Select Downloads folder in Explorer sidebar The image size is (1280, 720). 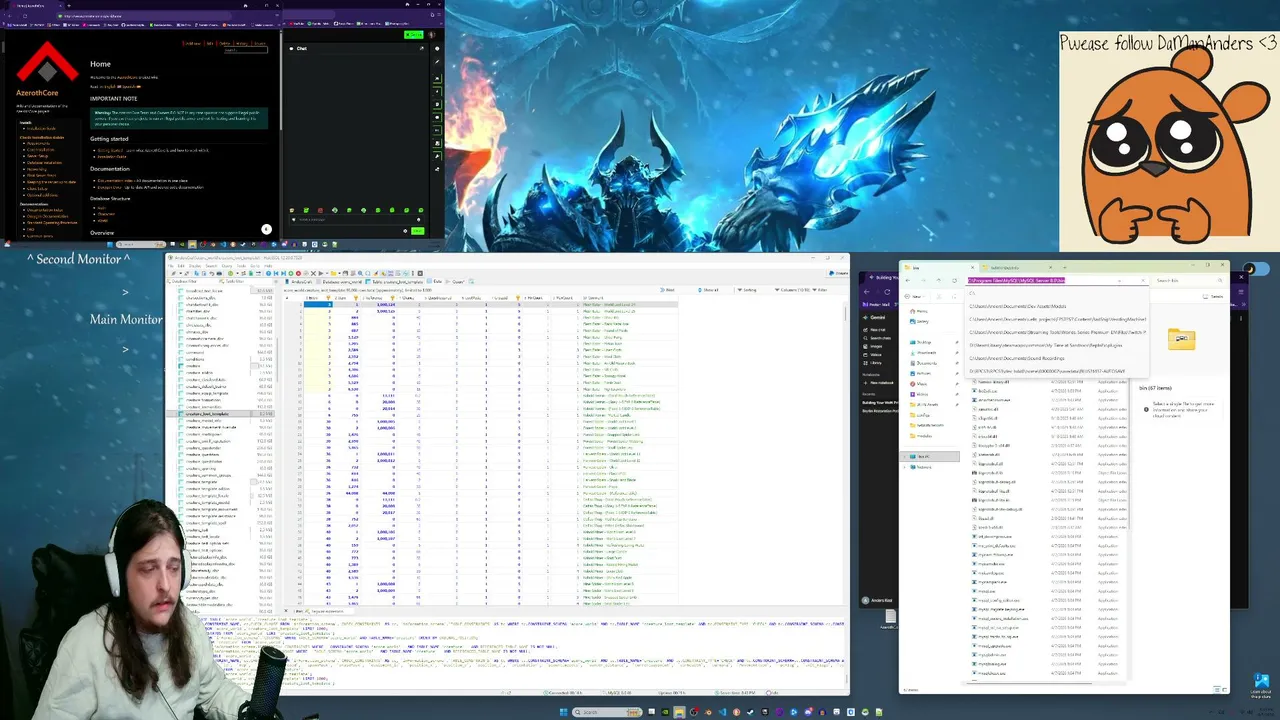point(925,352)
